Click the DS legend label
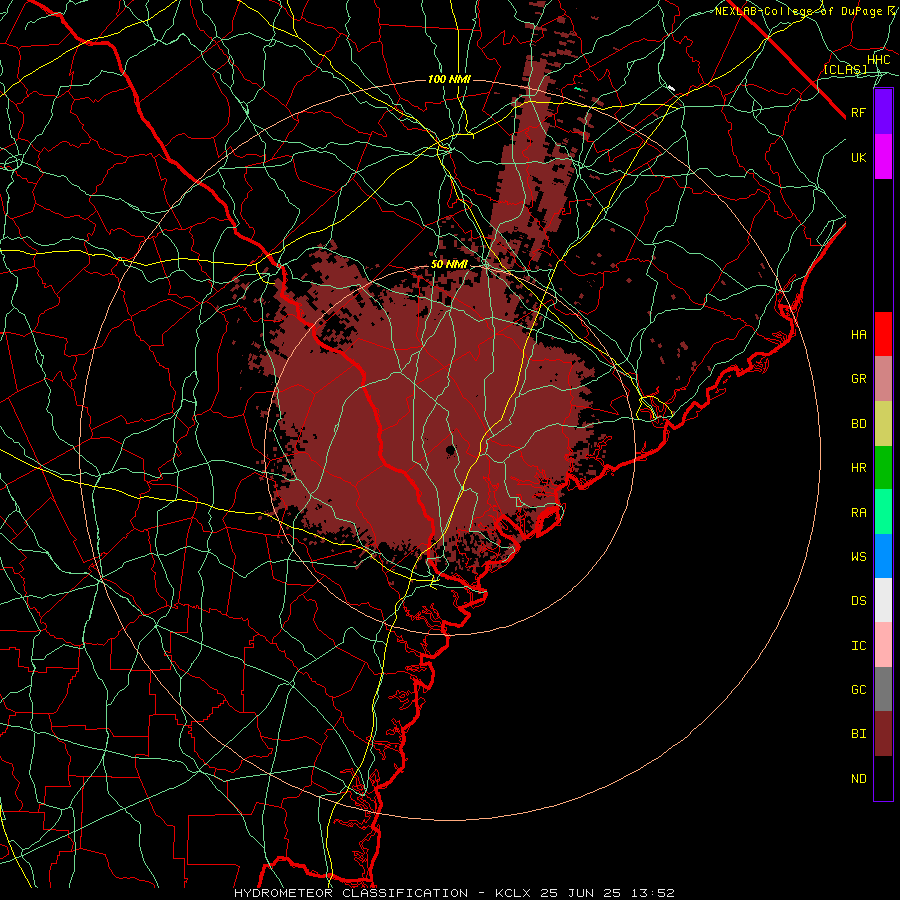Screen dimensions: 900x900 click(858, 601)
